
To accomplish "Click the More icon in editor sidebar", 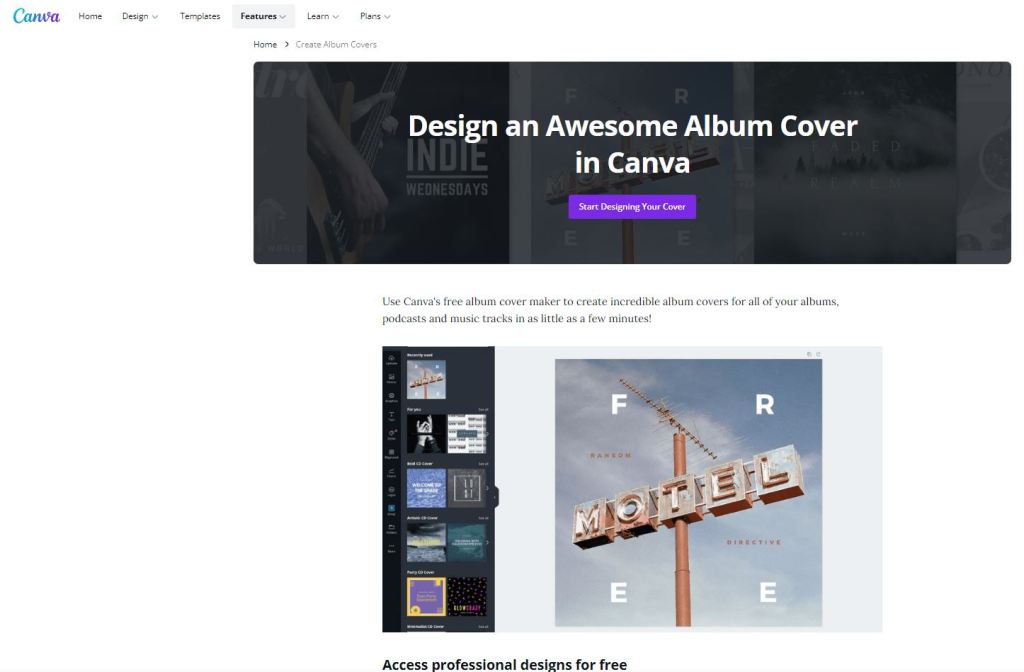I will 391,547.
